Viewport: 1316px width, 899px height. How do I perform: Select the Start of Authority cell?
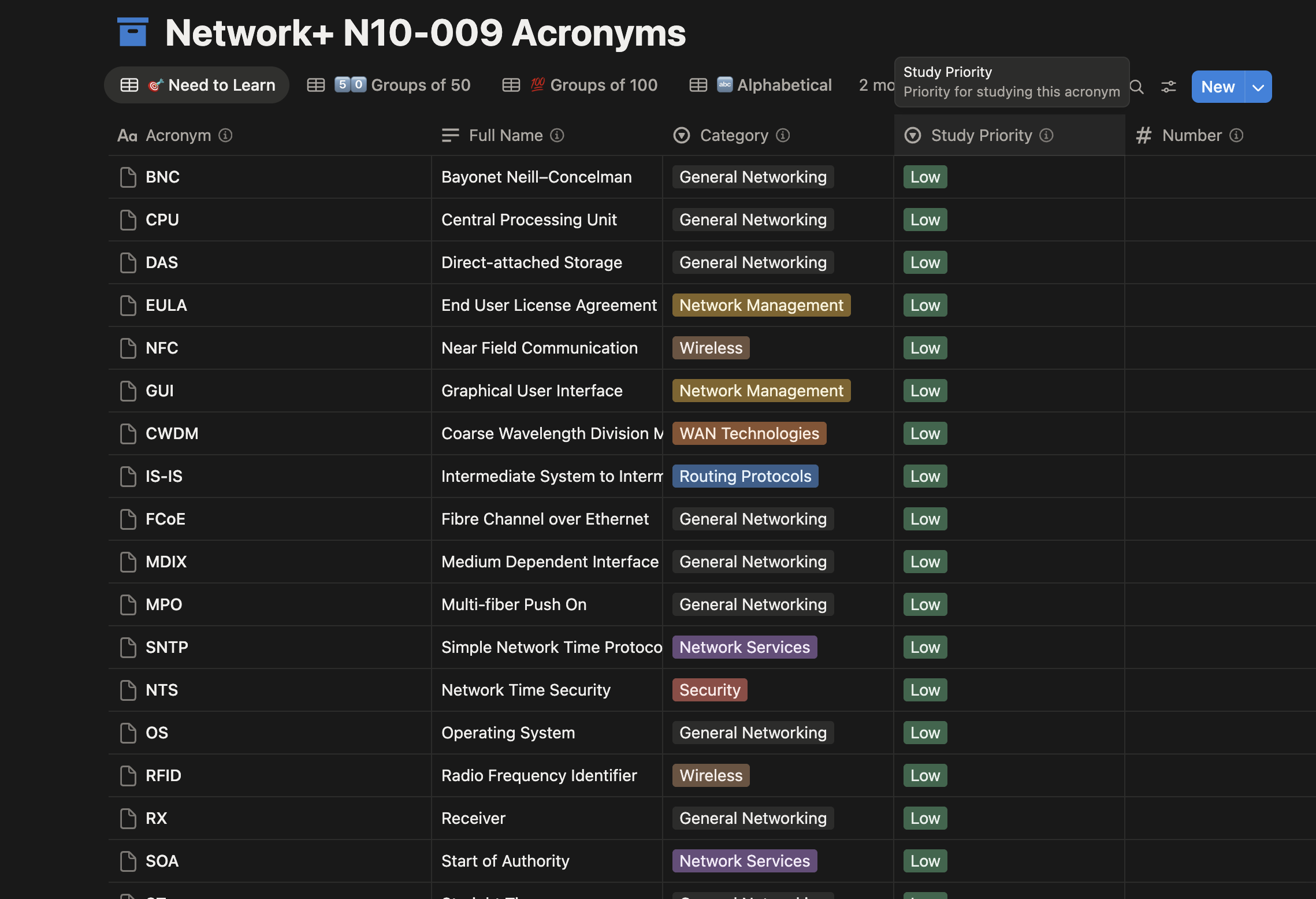point(547,861)
